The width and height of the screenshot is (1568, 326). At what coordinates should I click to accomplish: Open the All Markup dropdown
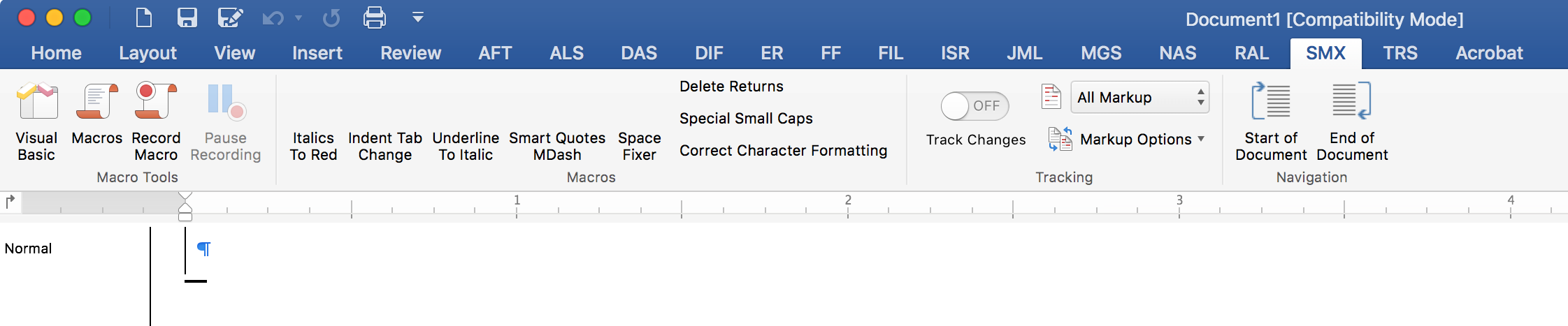1139,98
